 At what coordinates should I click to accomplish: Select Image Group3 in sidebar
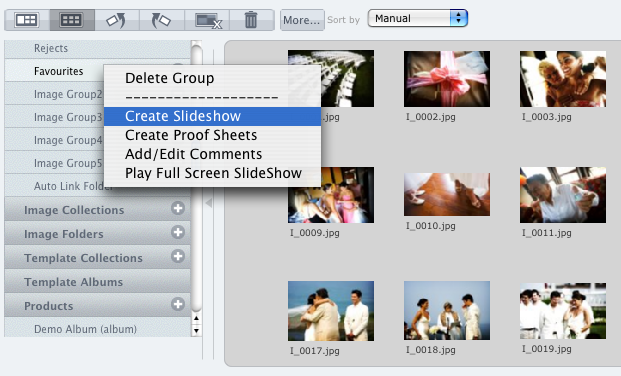(54, 117)
